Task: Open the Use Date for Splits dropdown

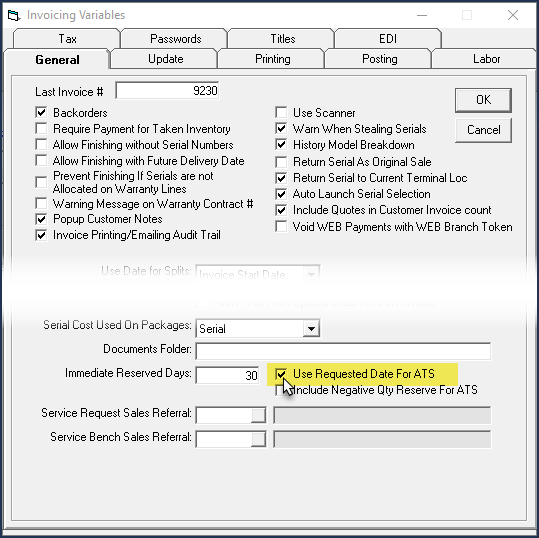Action: click(x=311, y=274)
